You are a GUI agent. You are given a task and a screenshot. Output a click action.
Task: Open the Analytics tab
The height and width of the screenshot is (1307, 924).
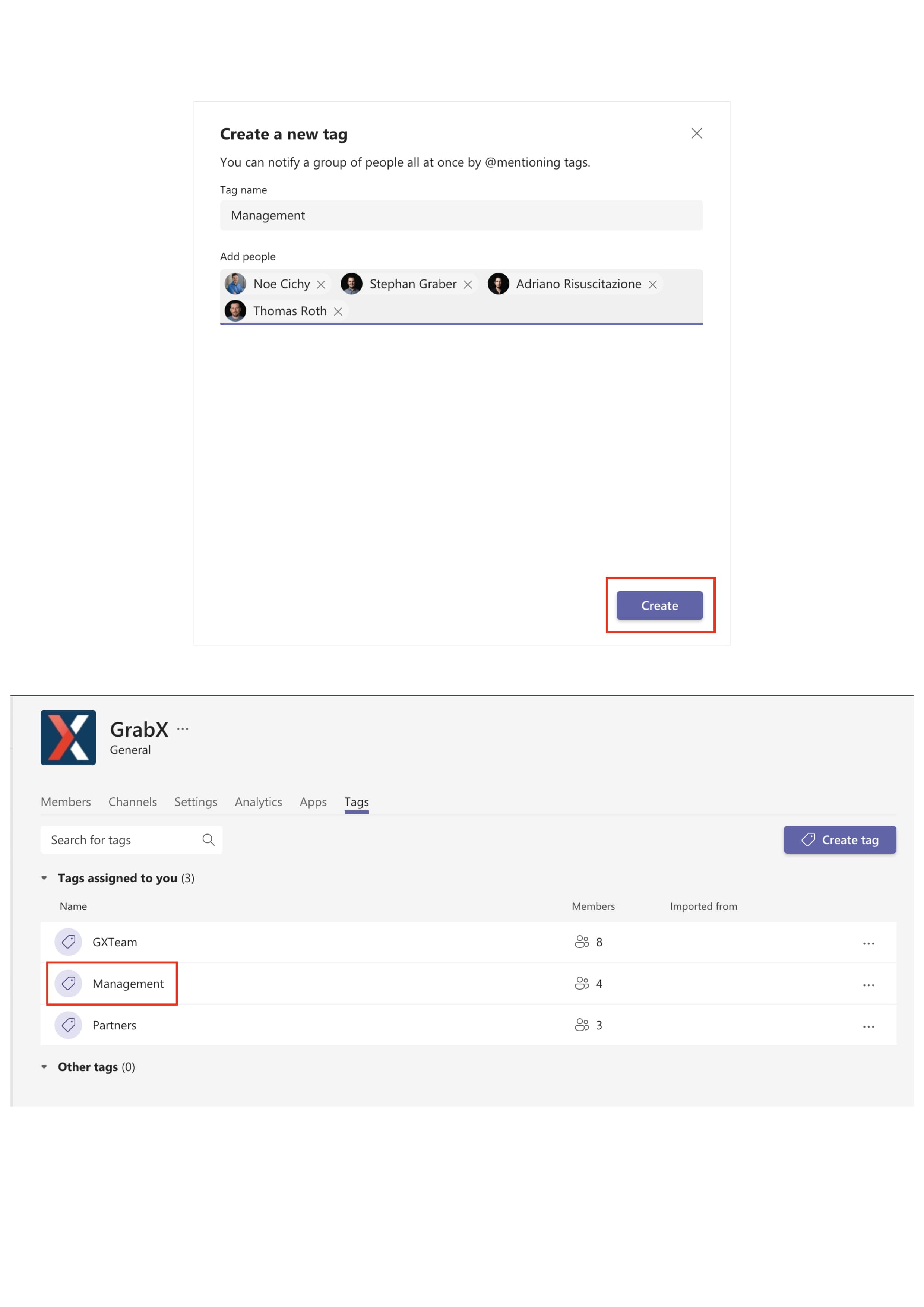pos(259,801)
